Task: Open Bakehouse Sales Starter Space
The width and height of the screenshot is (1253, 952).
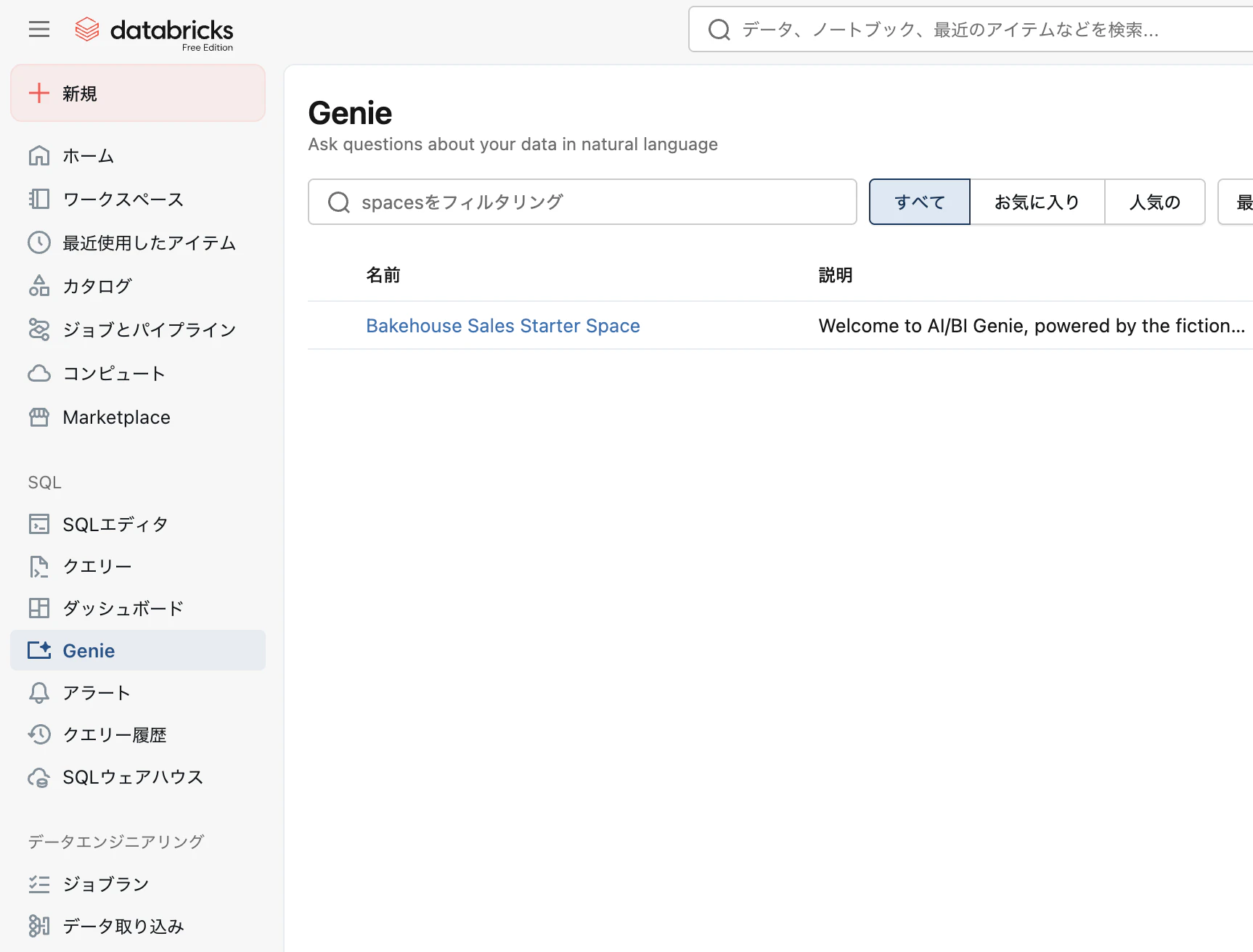Action: (503, 325)
